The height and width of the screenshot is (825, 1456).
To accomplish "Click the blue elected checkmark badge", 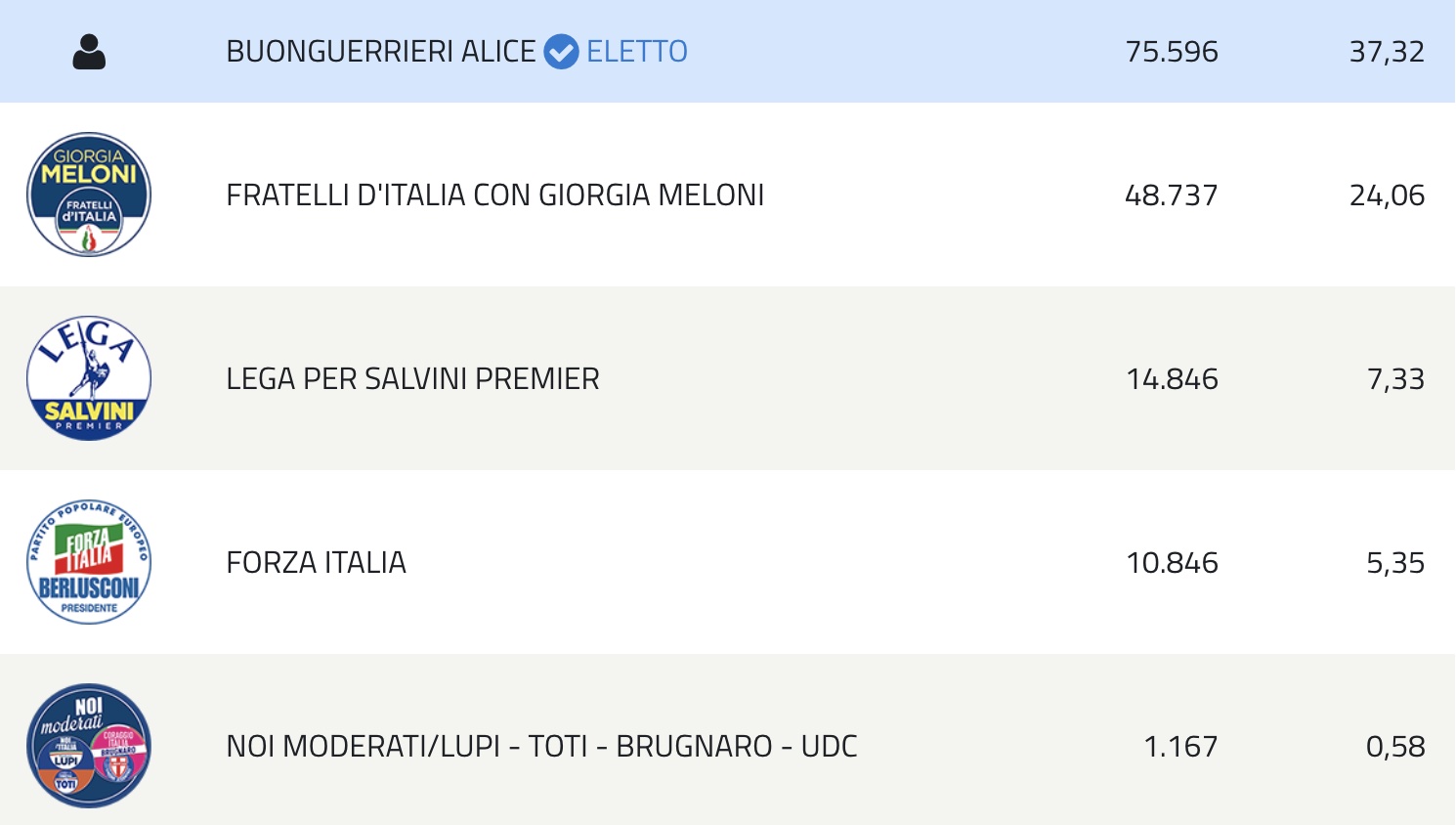I will [561, 51].
